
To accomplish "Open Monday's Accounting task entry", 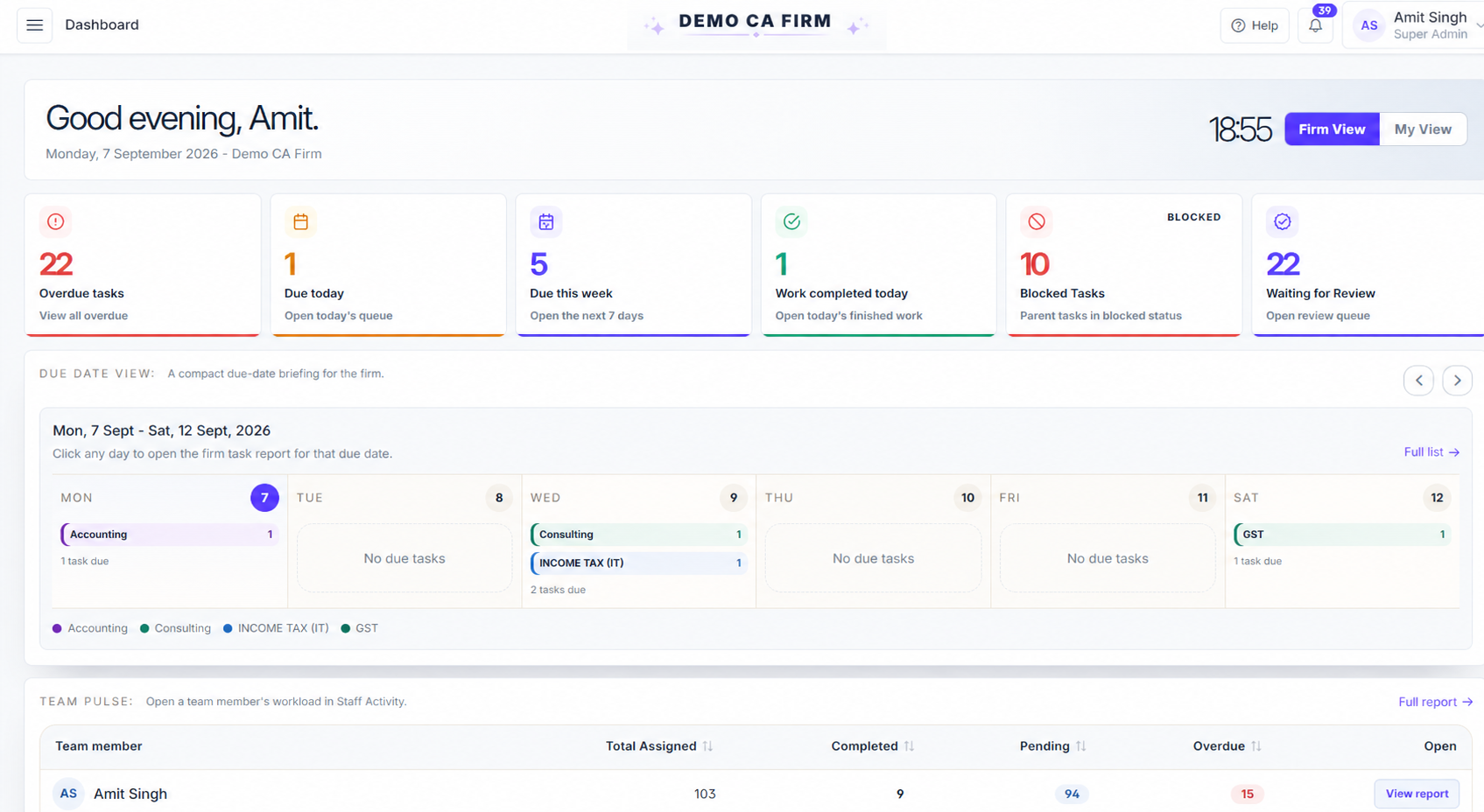I will 170,535.
